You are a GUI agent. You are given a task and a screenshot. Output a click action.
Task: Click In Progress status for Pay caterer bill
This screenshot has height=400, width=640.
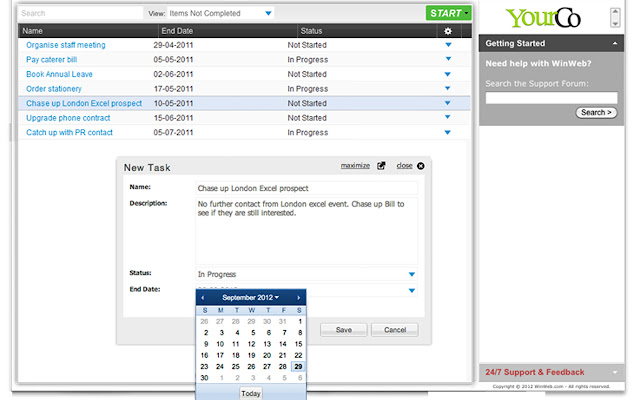point(307,60)
